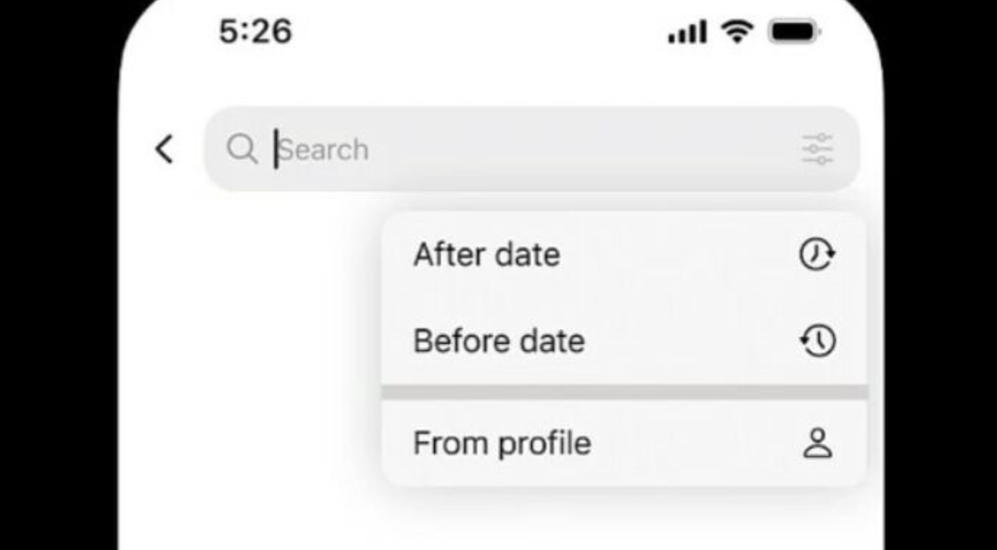Tap the battery indicator in status bar

[x=794, y=31]
